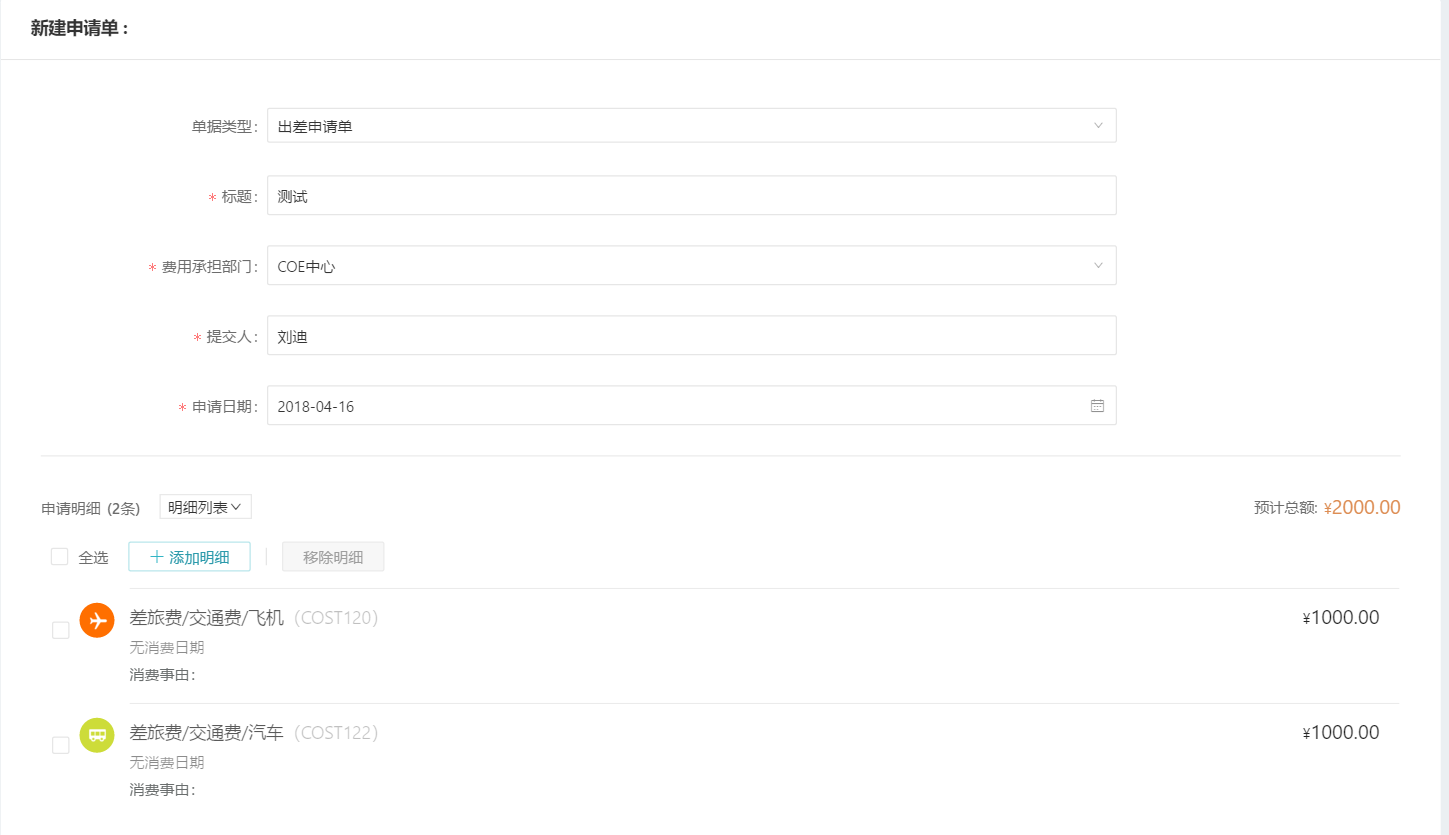
Task: Expand the 费用承担部门 dropdown showing COE中心
Action: click(x=691, y=266)
